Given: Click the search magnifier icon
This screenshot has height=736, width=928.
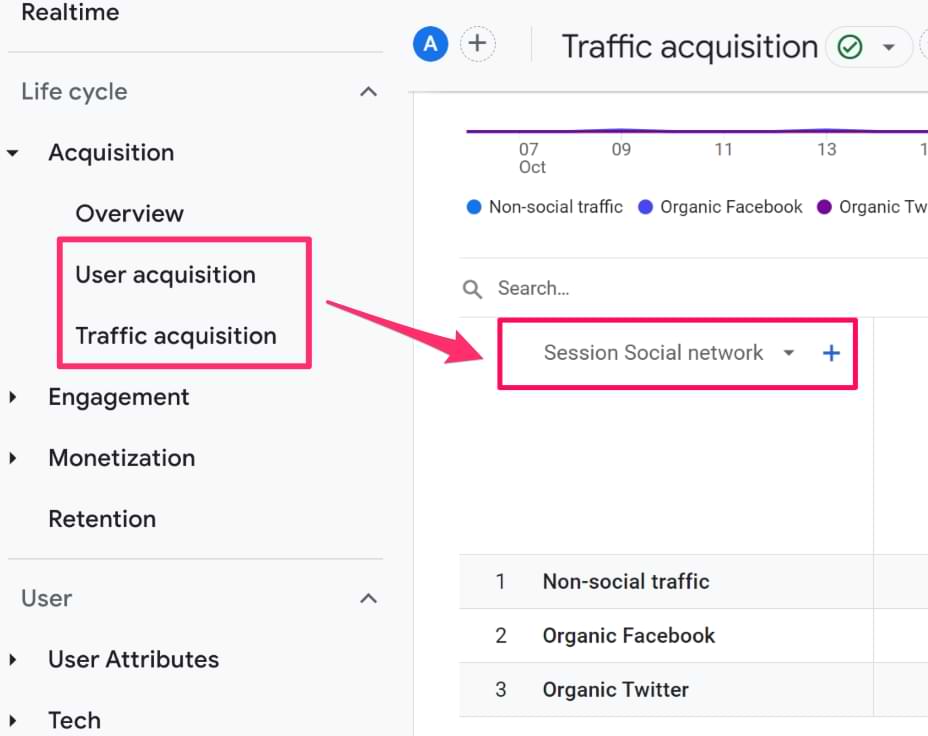Looking at the screenshot, I should click(x=472, y=289).
